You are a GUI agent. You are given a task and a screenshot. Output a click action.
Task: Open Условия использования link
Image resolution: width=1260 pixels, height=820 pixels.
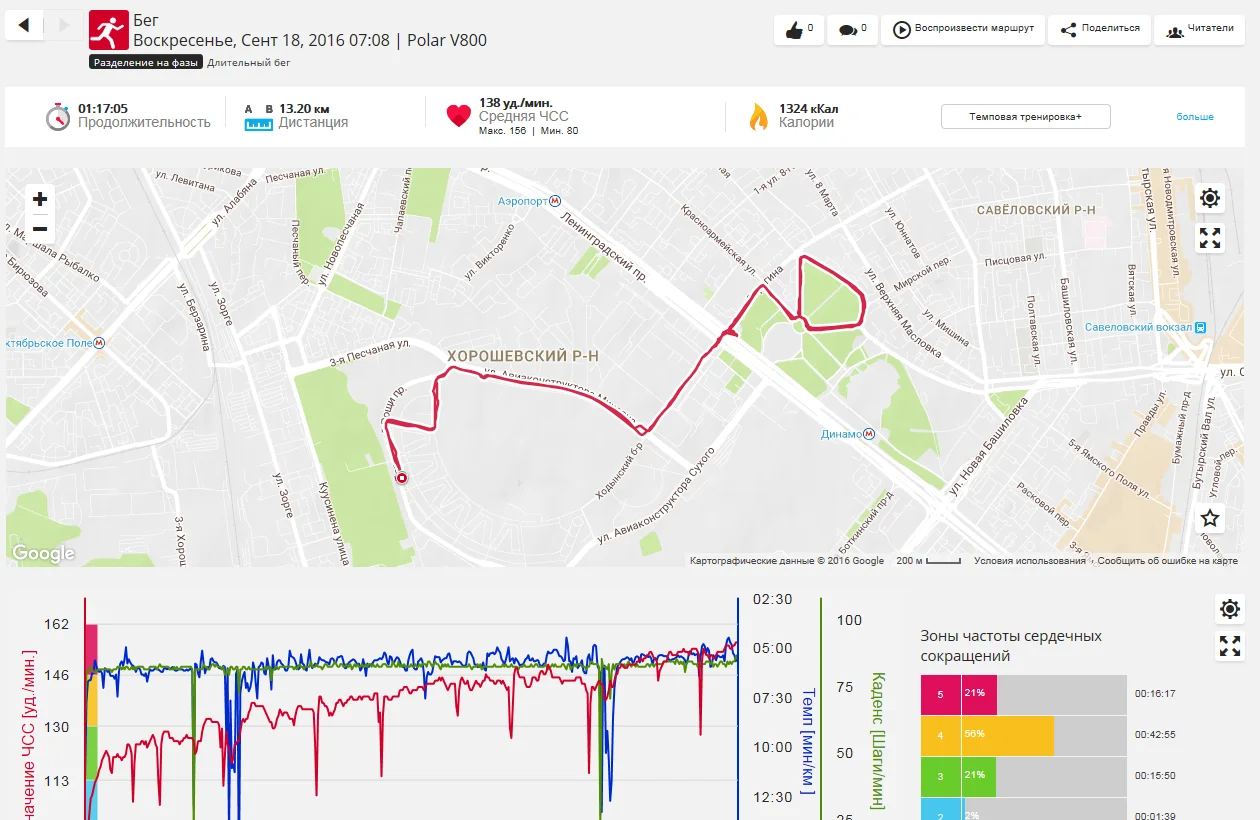[1030, 561]
